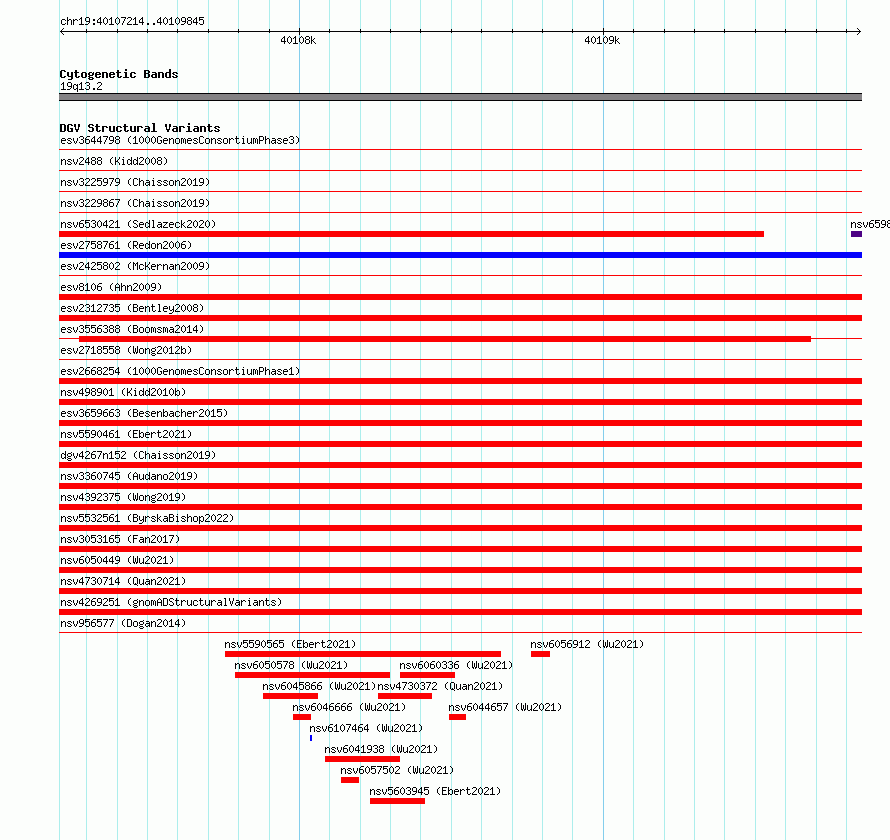Viewport: 890px width, 840px height.
Task: Open variant nsv6045866 (Wu2021) label
Action: point(319,686)
